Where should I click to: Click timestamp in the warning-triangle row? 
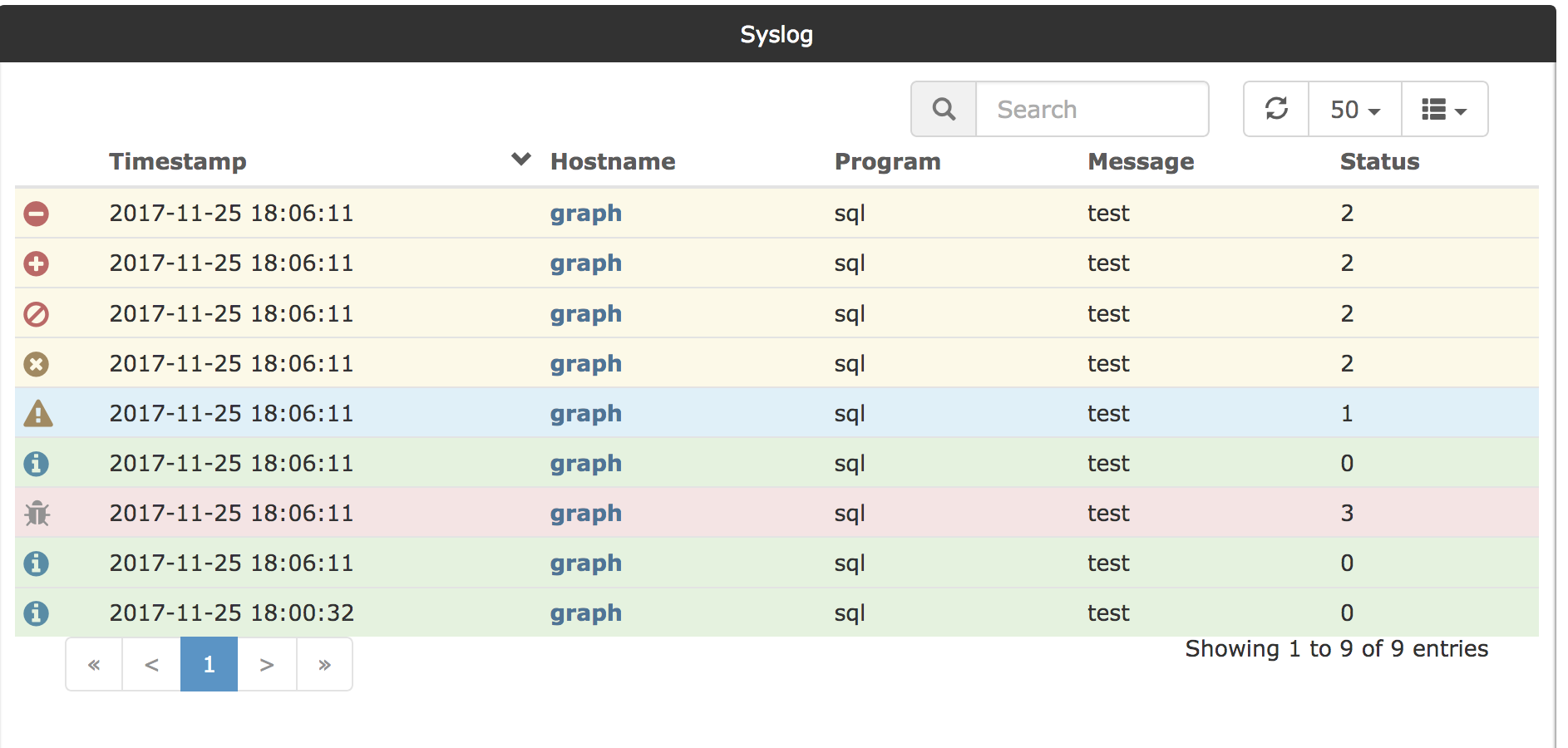tap(232, 413)
